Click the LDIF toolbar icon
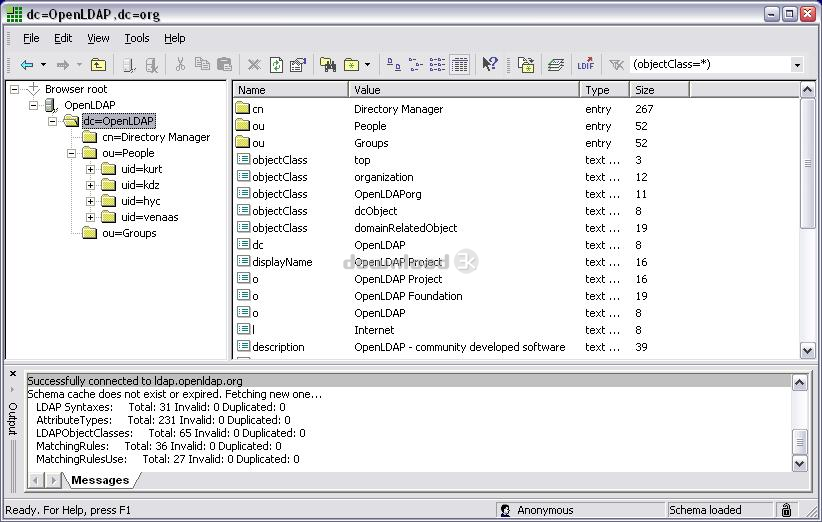The height and width of the screenshot is (522, 822). coord(585,65)
